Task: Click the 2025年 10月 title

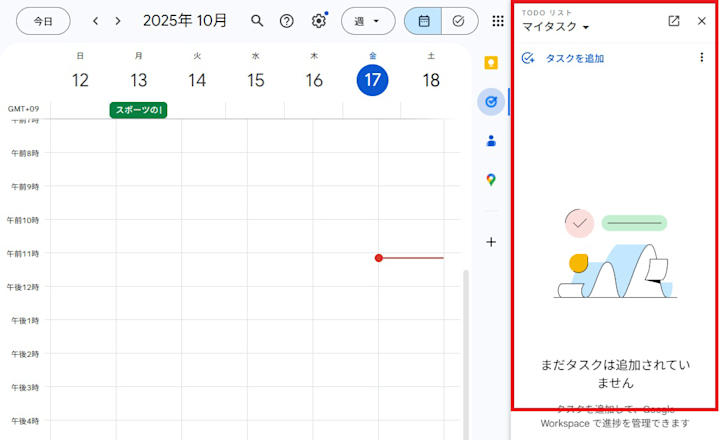Action: [x=185, y=21]
